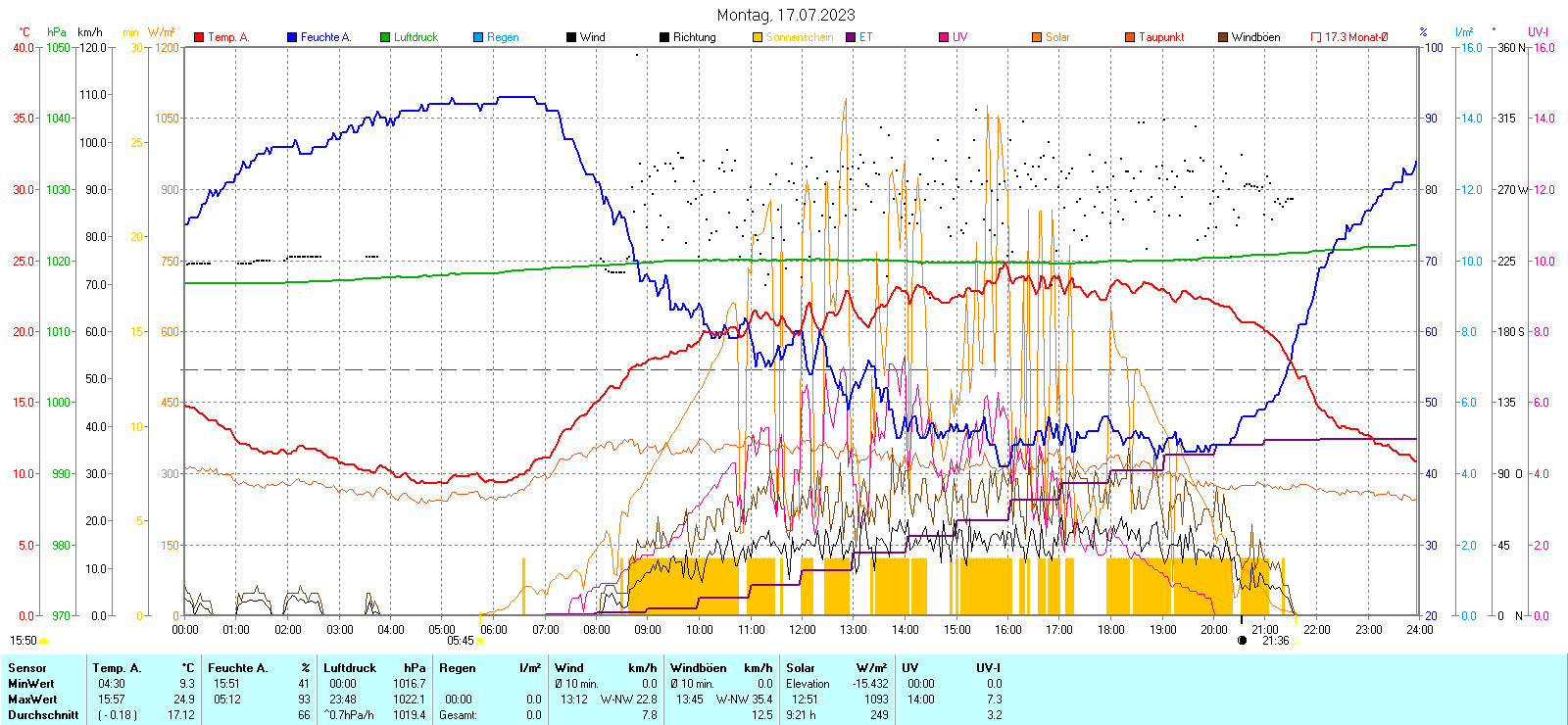
Task: Click the Taupunkt legend label
Action: [1161, 37]
